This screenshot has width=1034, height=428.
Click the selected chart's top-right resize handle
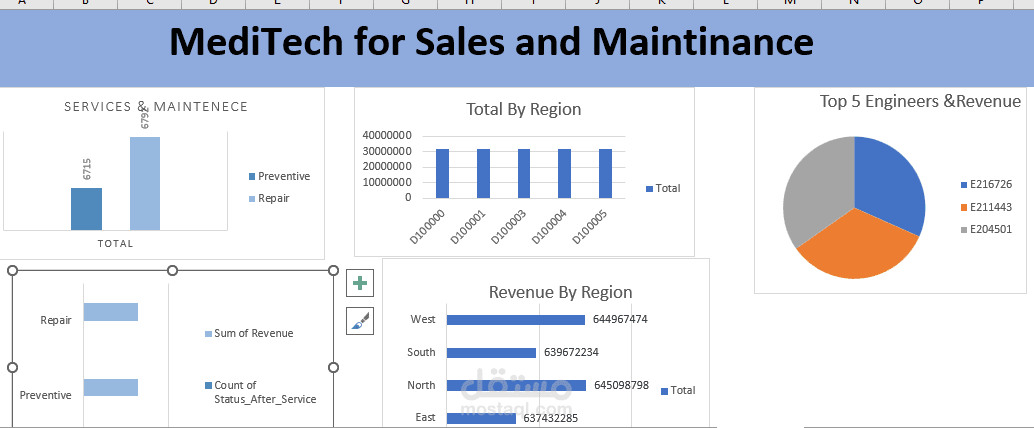point(333,270)
